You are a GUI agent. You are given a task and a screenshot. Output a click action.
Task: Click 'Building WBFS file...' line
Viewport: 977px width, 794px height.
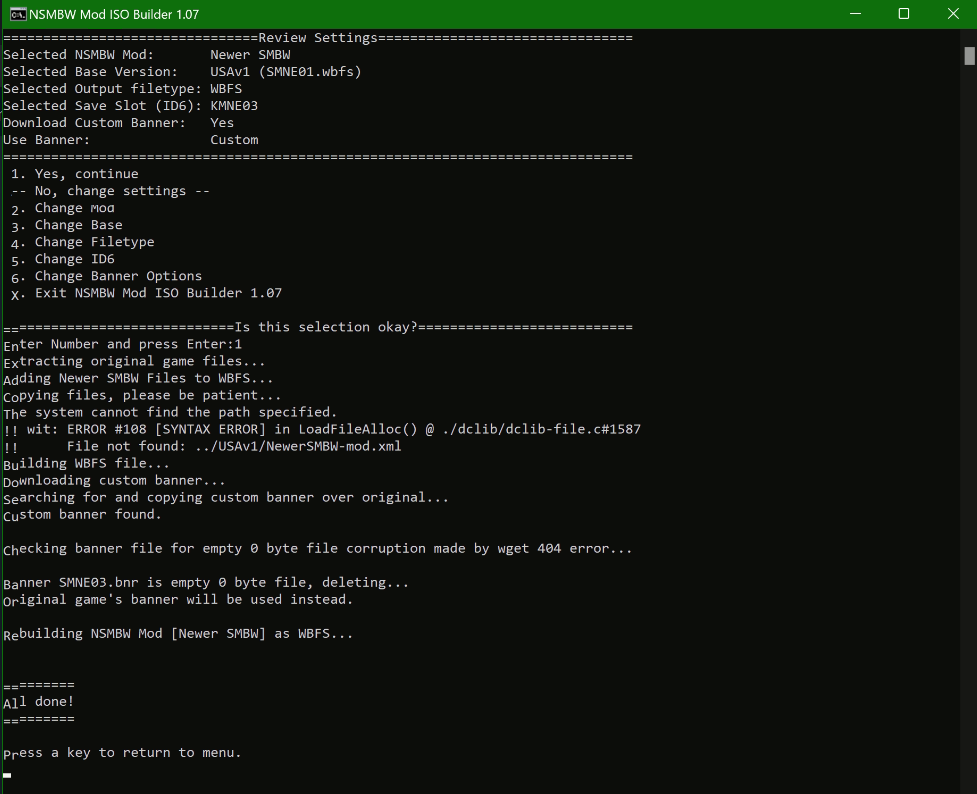tap(87, 464)
